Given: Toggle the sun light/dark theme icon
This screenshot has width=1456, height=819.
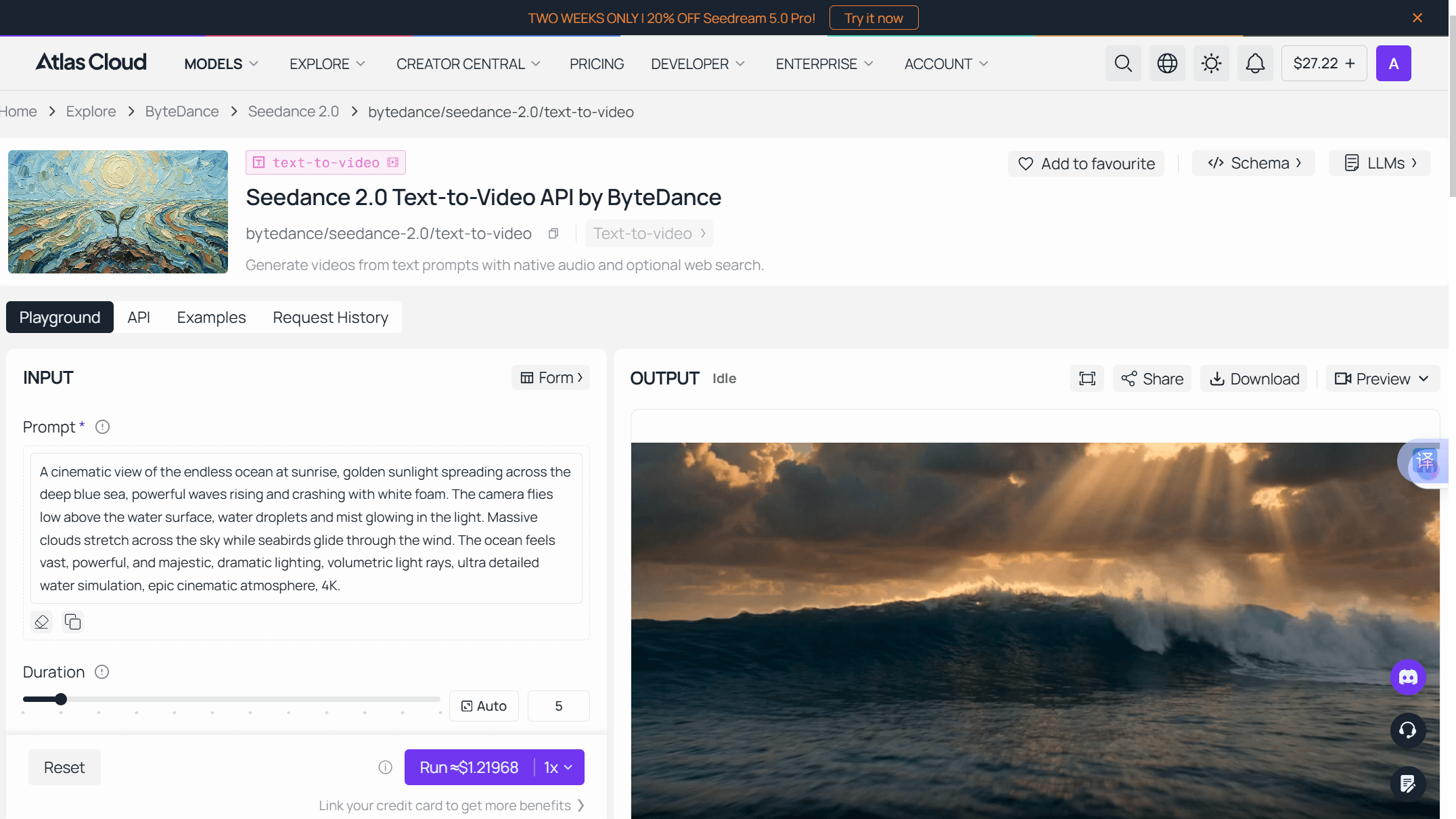Looking at the screenshot, I should pyautogui.click(x=1211, y=64).
